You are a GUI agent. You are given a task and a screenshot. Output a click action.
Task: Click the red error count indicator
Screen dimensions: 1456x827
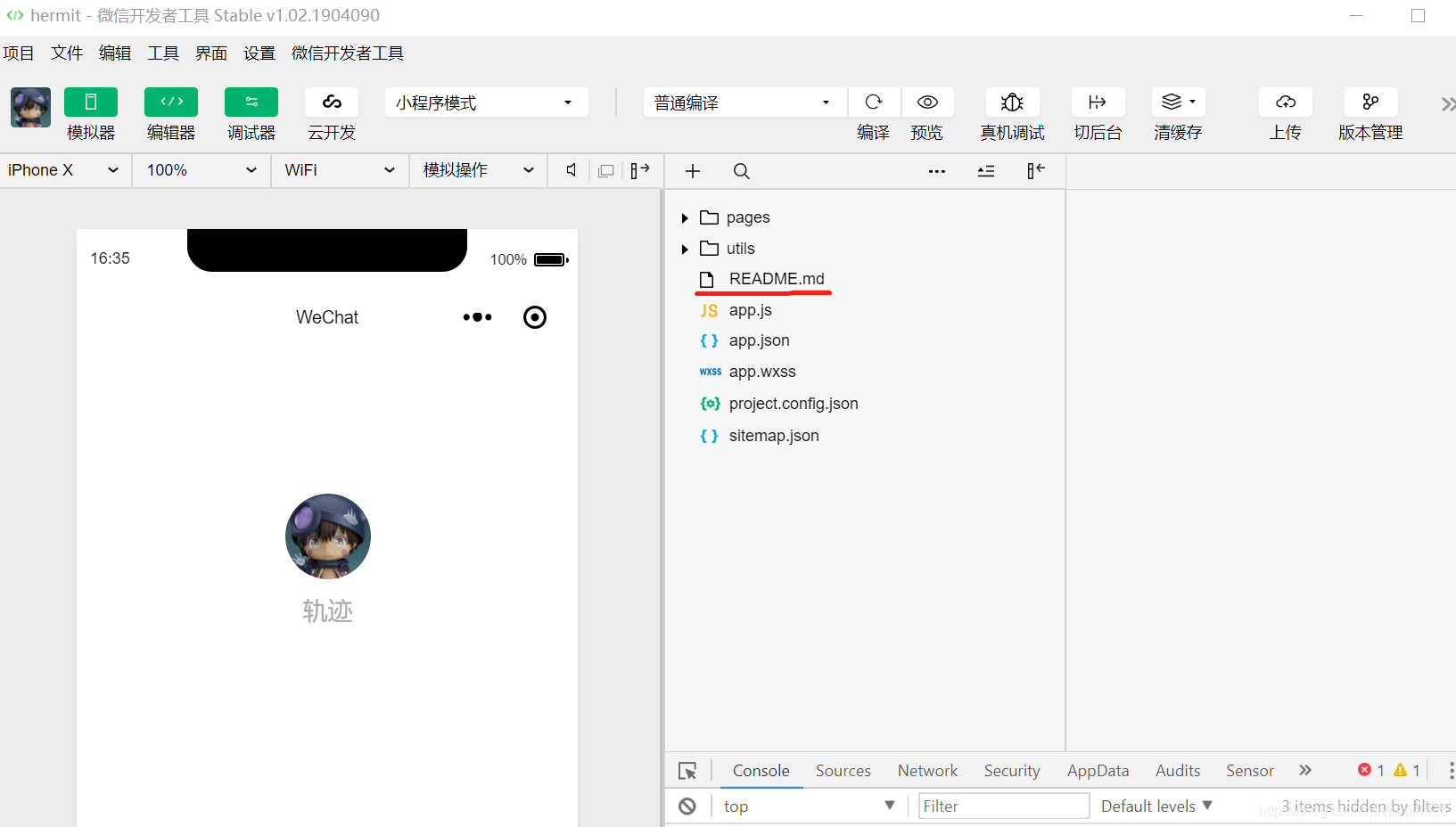click(x=1371, y=770)
